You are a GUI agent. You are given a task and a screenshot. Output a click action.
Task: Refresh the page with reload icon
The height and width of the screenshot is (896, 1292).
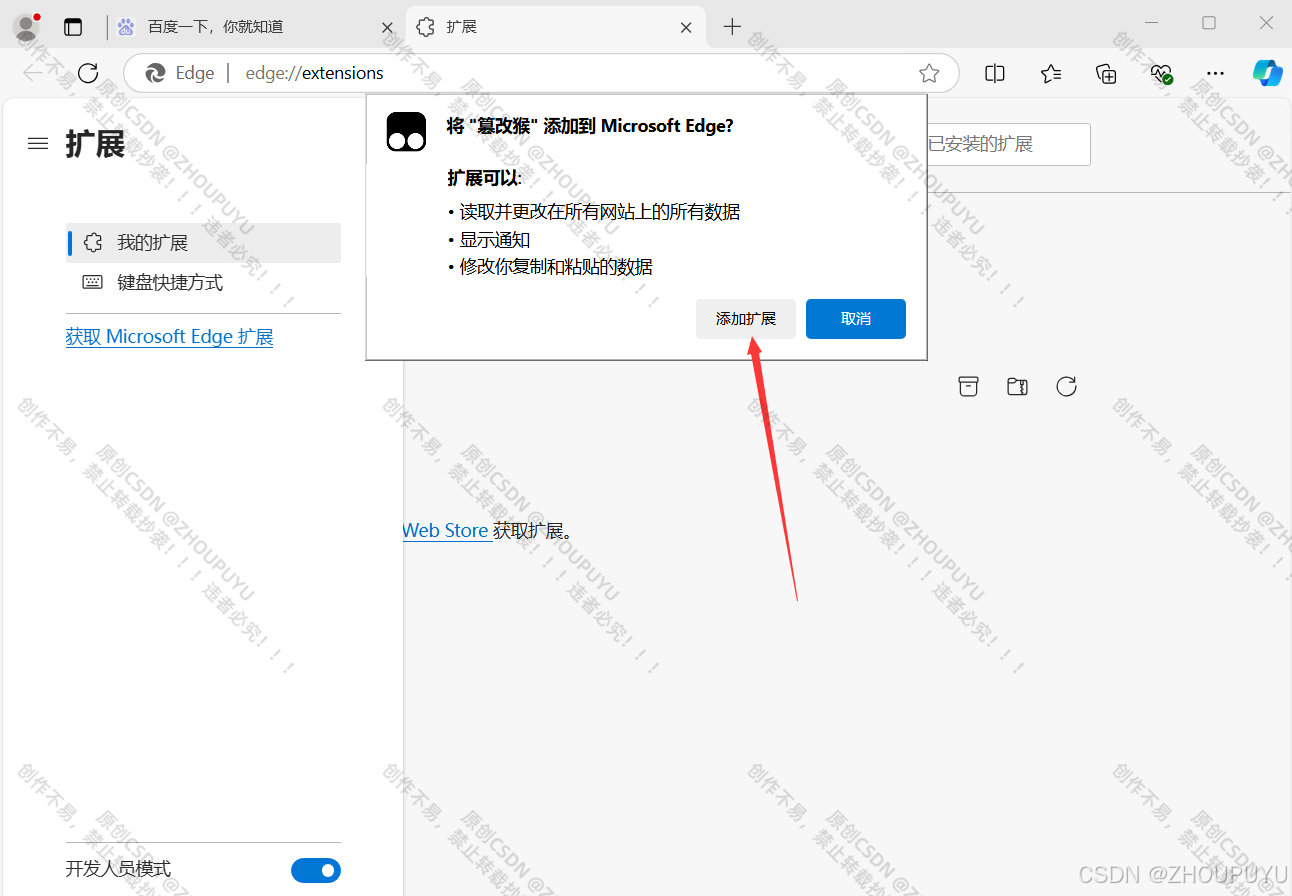tap(88, 73)
